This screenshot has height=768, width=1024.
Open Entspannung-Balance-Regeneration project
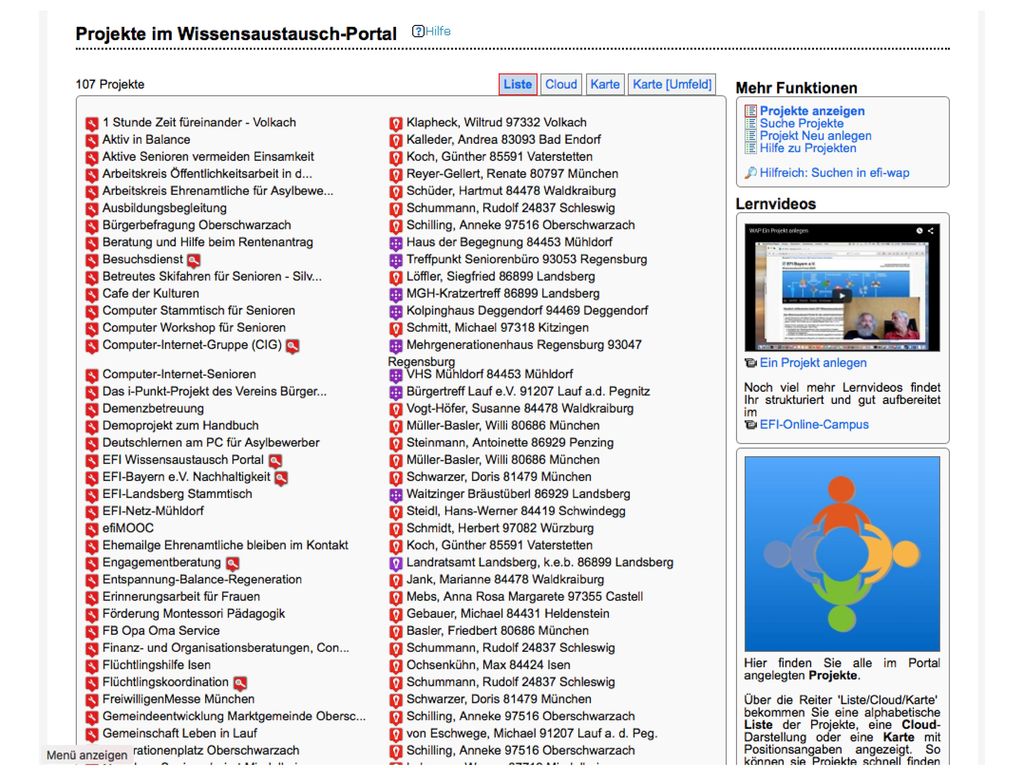(202, 580)
